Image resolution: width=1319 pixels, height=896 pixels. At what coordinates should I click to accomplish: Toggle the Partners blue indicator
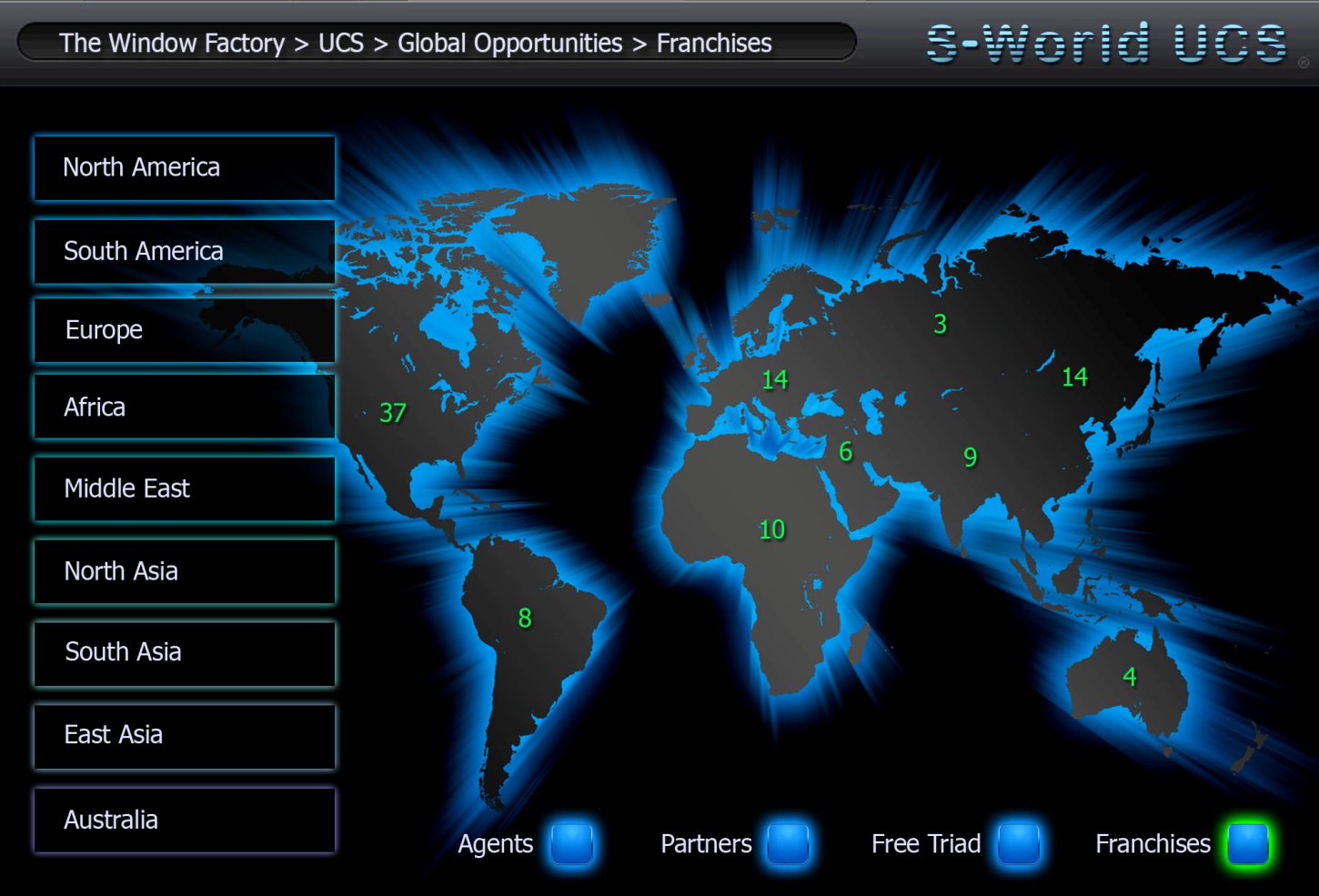coord(788,843)
